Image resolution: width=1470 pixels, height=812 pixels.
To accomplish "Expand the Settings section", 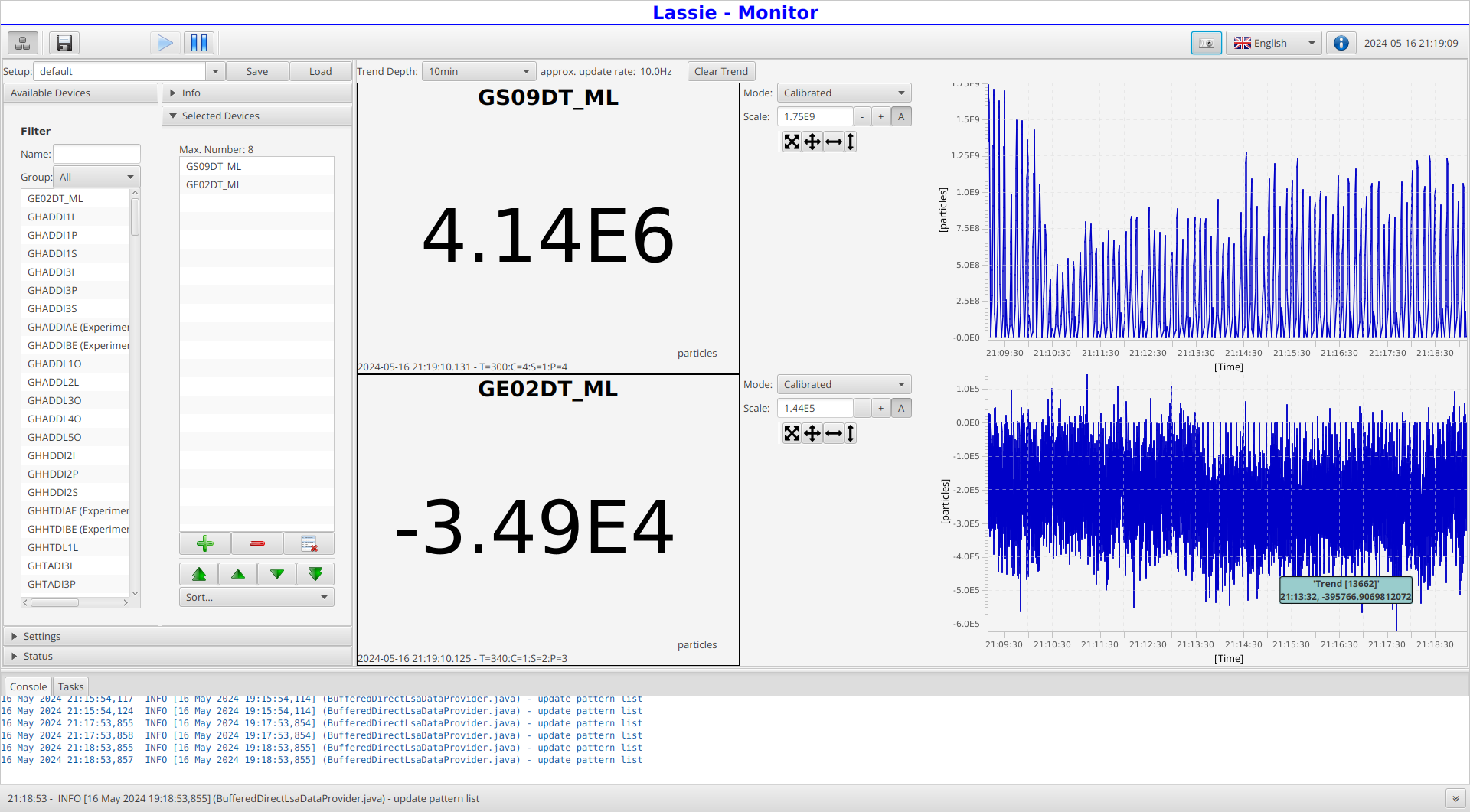I will tap(178, 636).
